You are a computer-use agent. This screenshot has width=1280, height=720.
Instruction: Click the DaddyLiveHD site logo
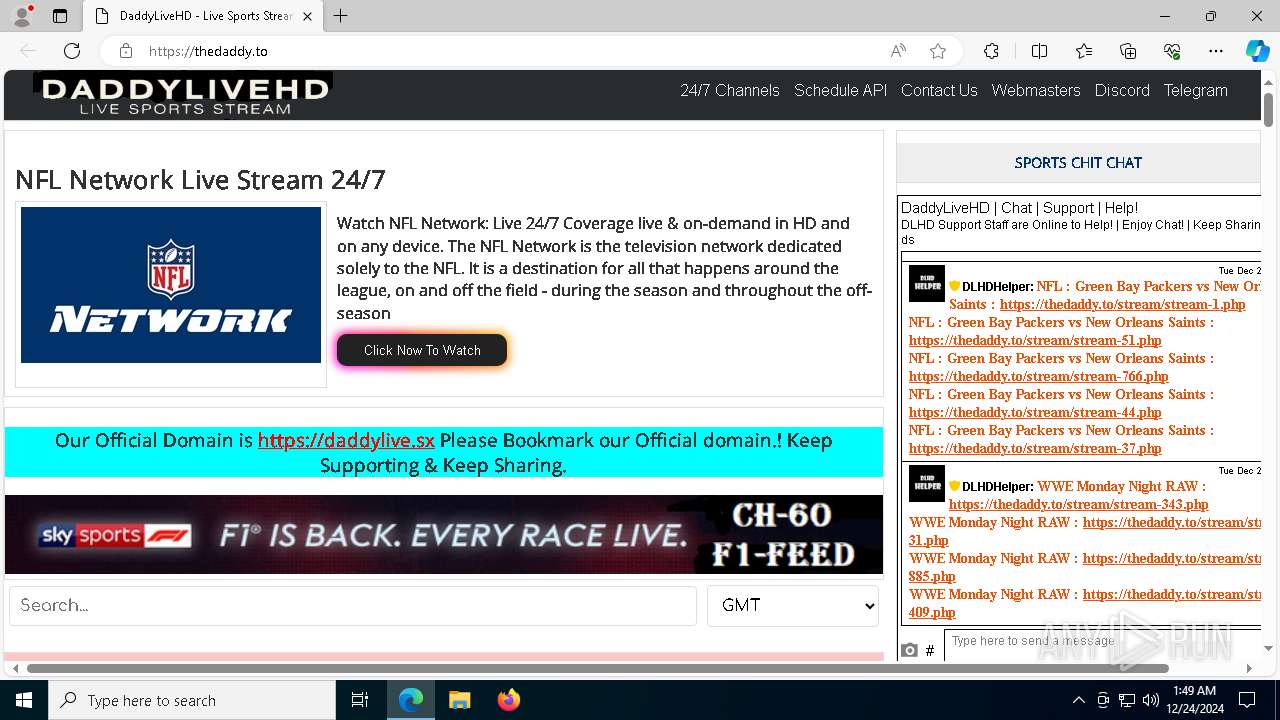coord(184,96)
